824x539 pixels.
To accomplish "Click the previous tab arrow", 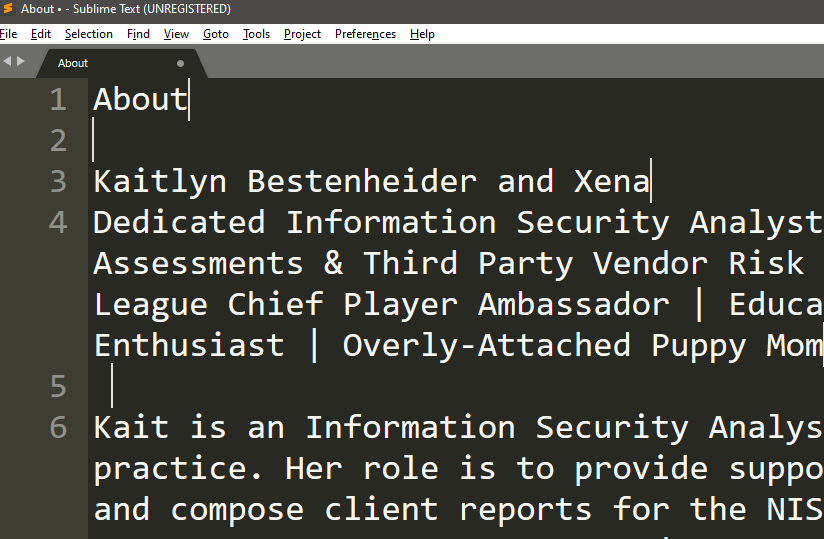I will pos(6,62).
